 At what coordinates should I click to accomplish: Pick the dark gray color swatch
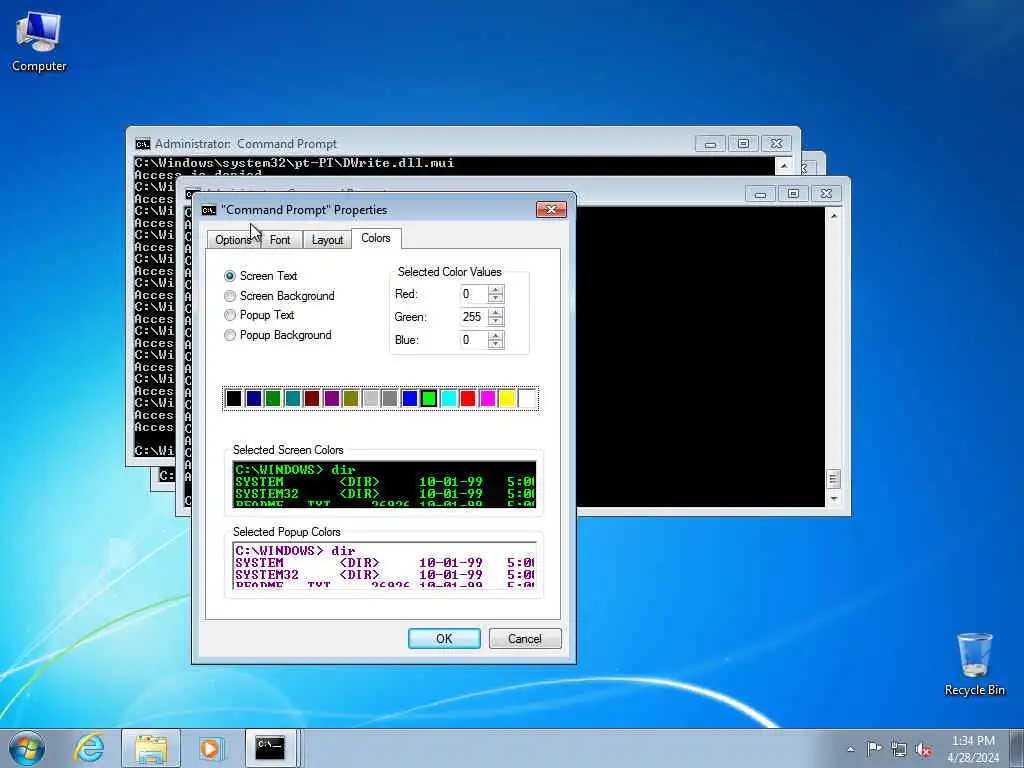tap(390, 398)
